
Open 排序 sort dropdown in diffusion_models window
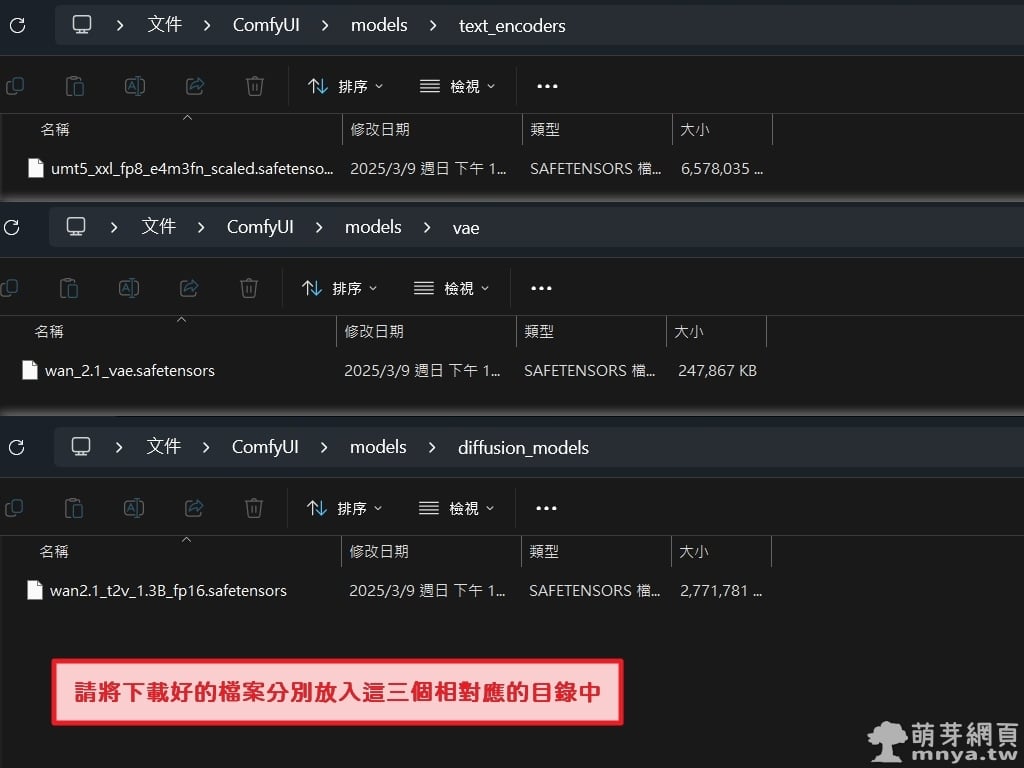coord(345,508)
